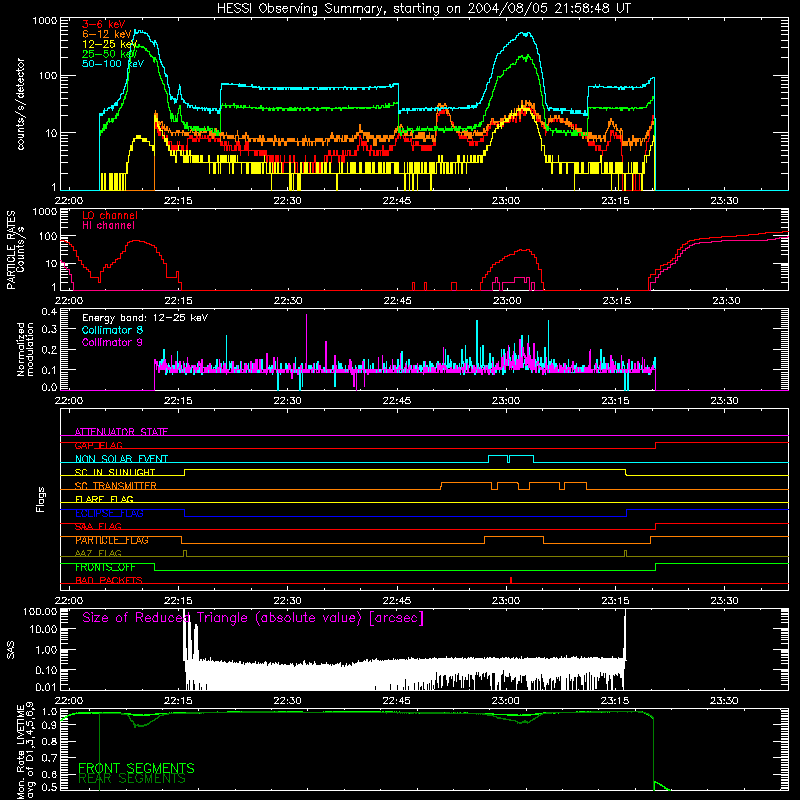The width and height of the screenshot is (800, 800).
Task: Click the PARTICLE_FLAG label
Action: click(x=112, y=540)
